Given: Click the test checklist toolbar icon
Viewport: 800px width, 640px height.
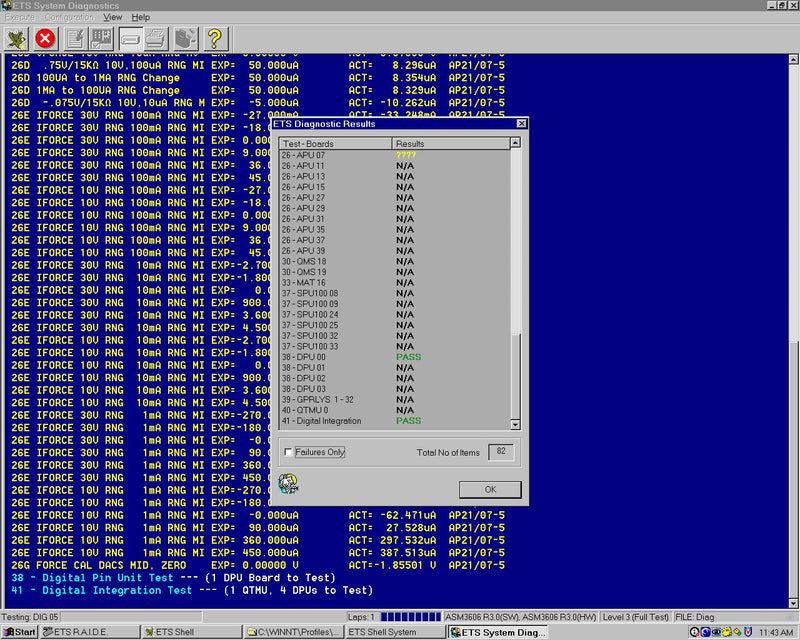Looking at the screenshot, I should [101, 38].
